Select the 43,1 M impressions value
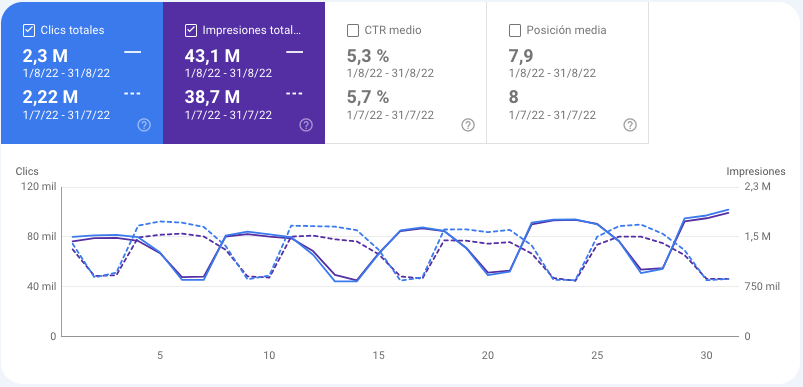This screenshot has height=387, width=803. [213, 56]
